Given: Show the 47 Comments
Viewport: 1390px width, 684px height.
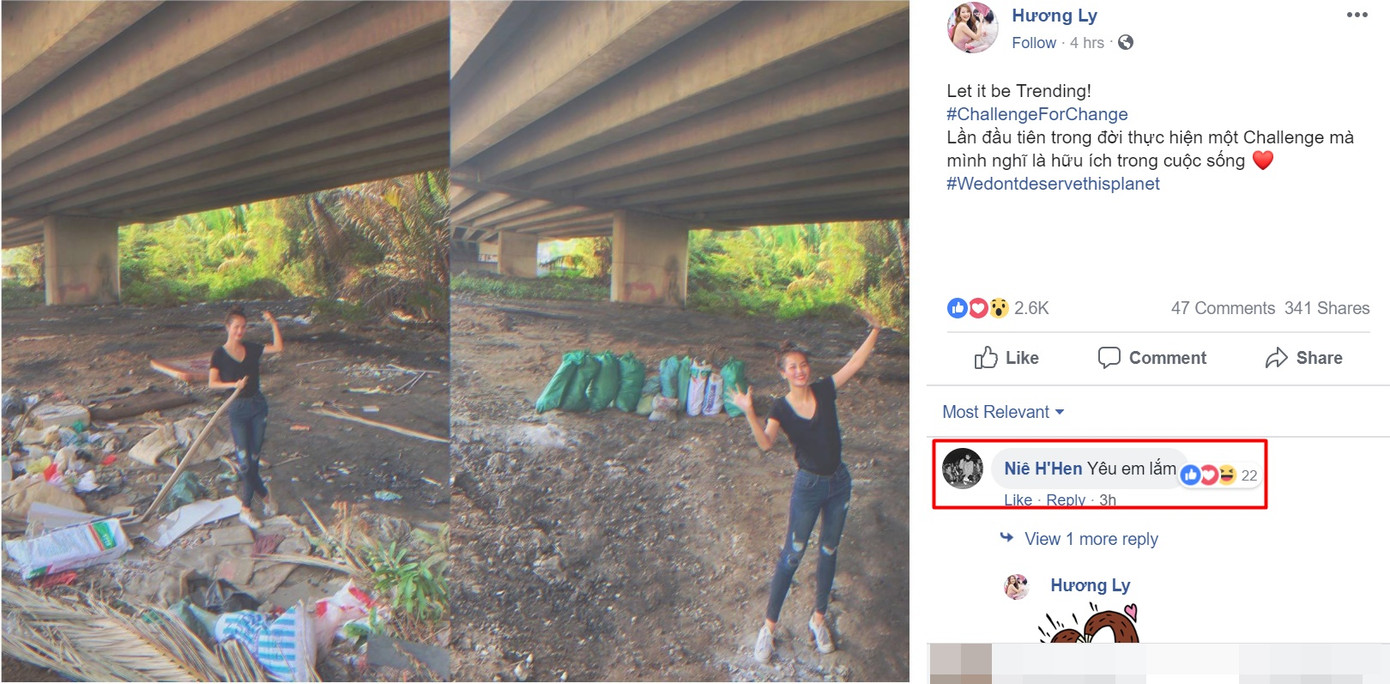Looking at the screenshot, I should click(1222, 308).
